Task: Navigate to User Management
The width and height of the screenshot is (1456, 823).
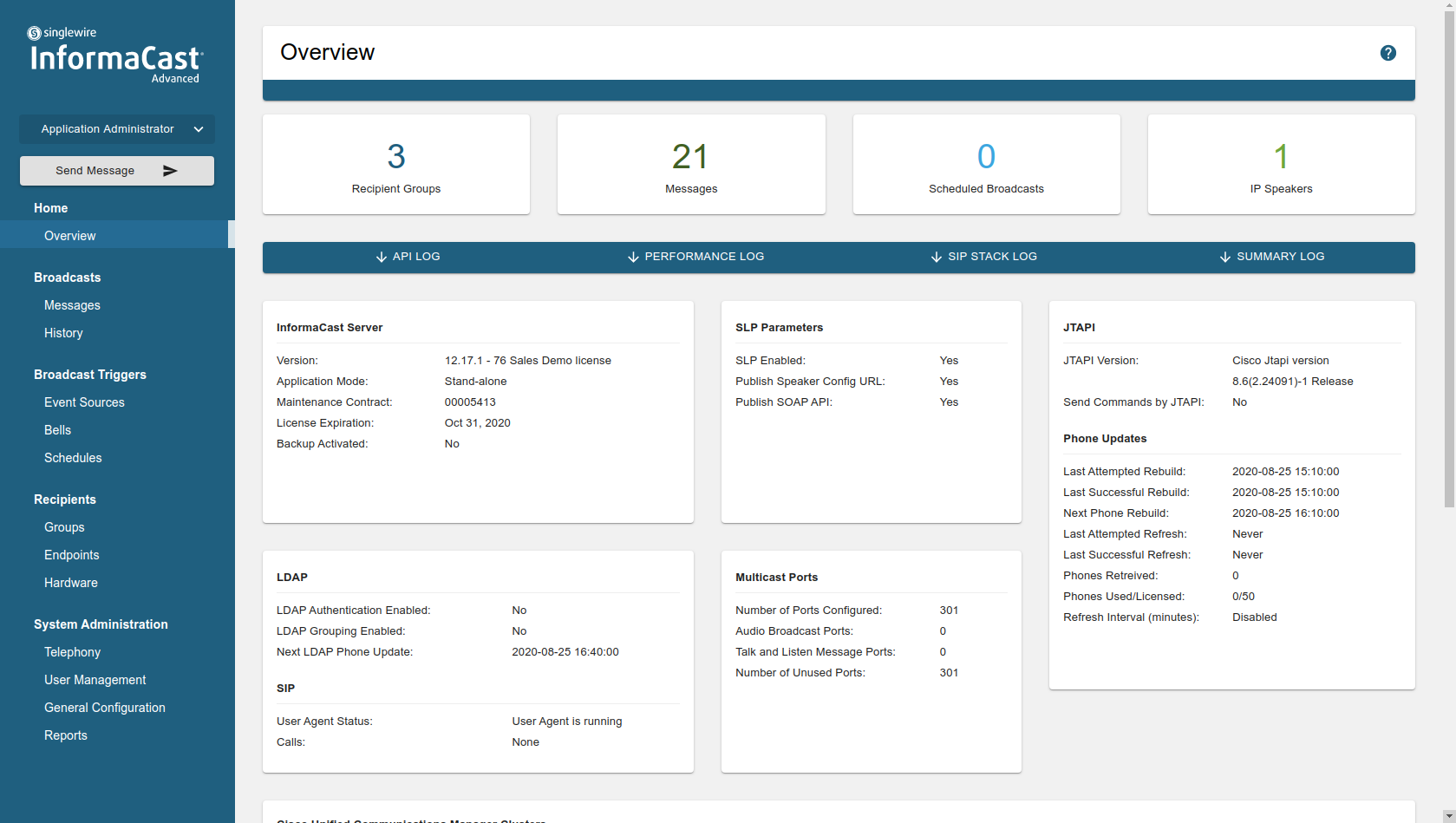Action: [x=95, y=680]
